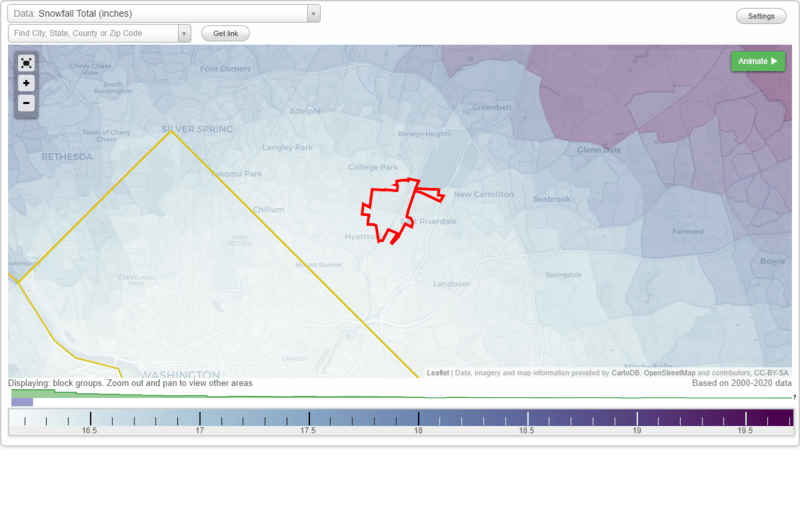Click the SILVER SPRING map label
This screenshot has height=514, width=800.
[x=197, y=129]
